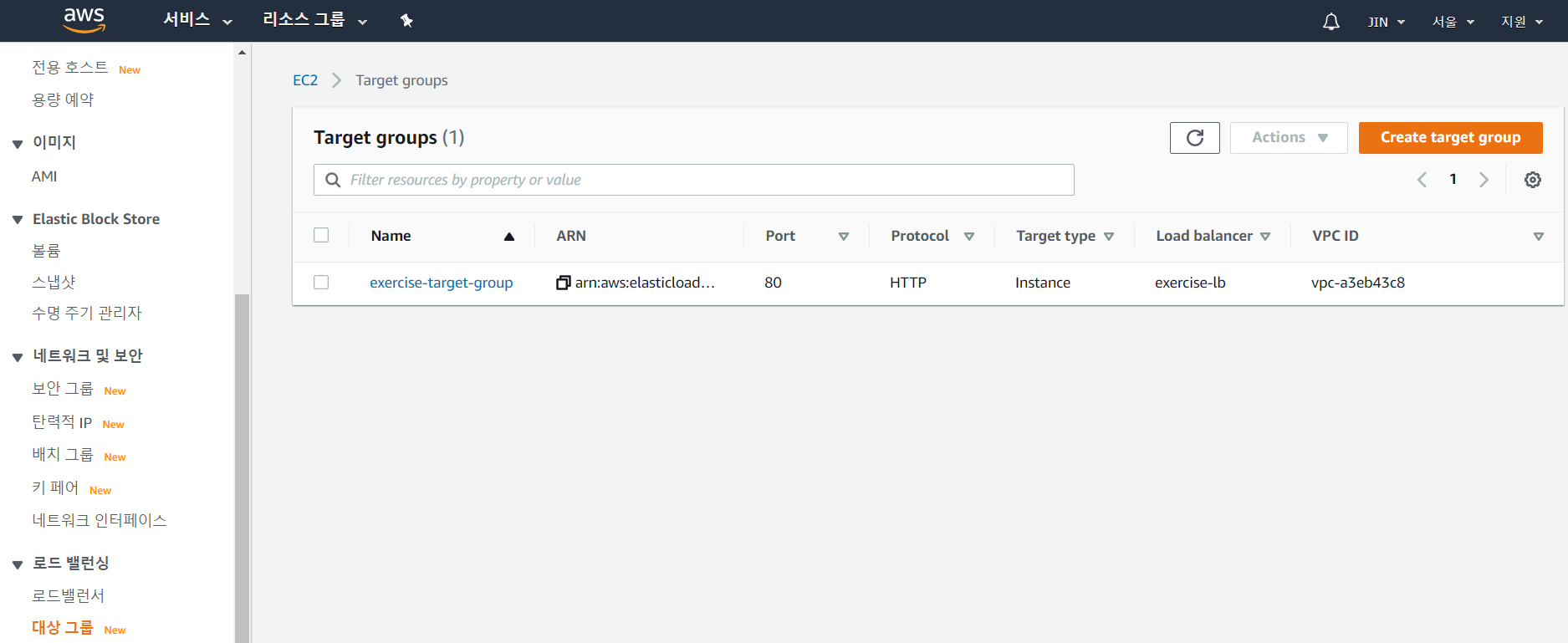Refresh the target groups list

point(1194,138)
